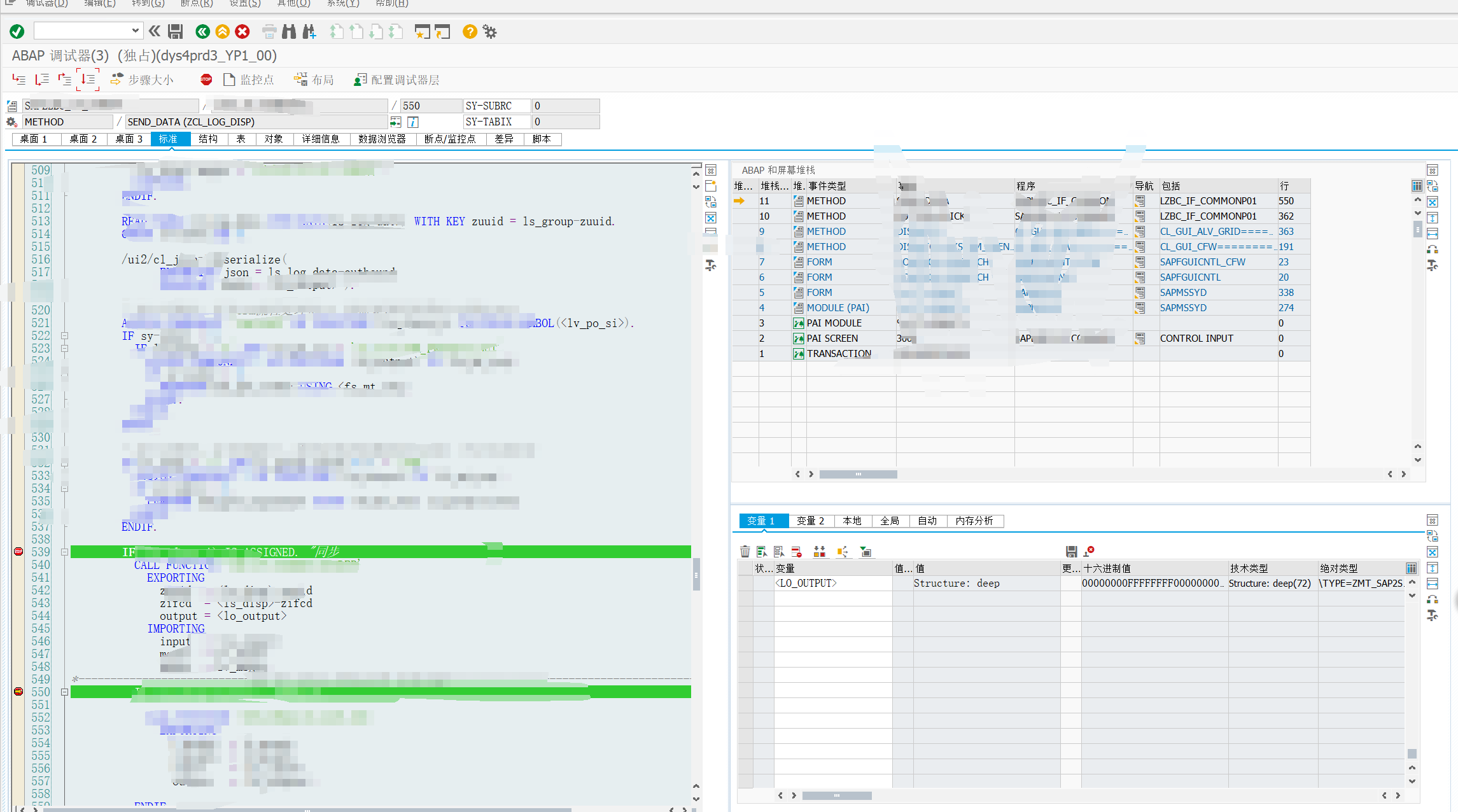Screen dimensions: 1458x812
Task: Click the call stack horizontal scrollbar thumb
Action: 857,474
